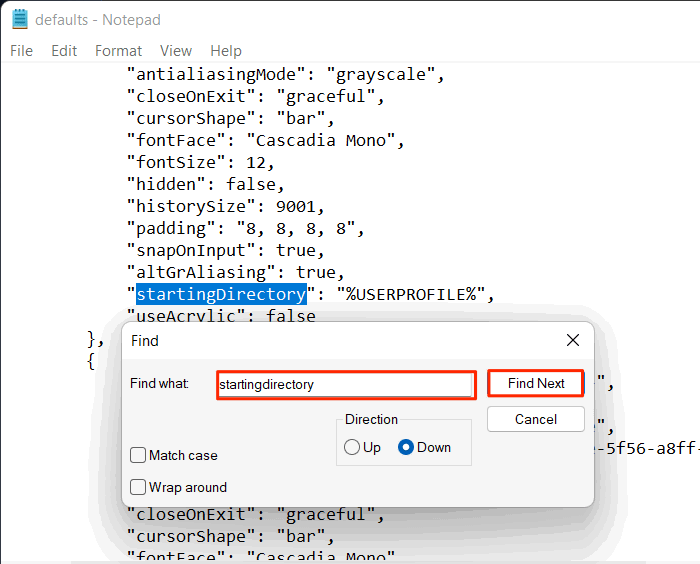Select the Up direction radio button
700x564 pixels.
tap(352, 447)
